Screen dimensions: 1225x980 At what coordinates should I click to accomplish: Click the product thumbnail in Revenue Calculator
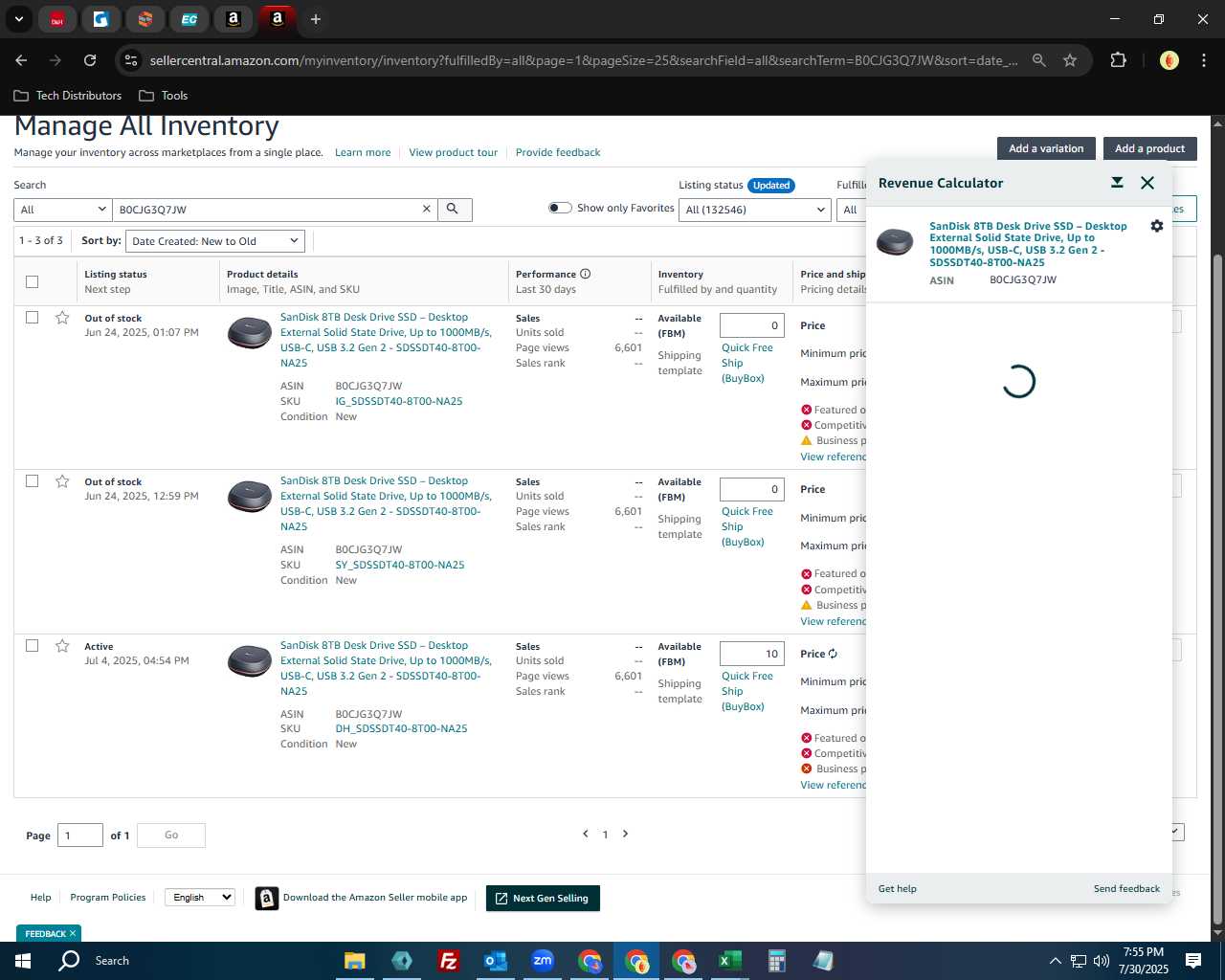click(x=895, y=242)
